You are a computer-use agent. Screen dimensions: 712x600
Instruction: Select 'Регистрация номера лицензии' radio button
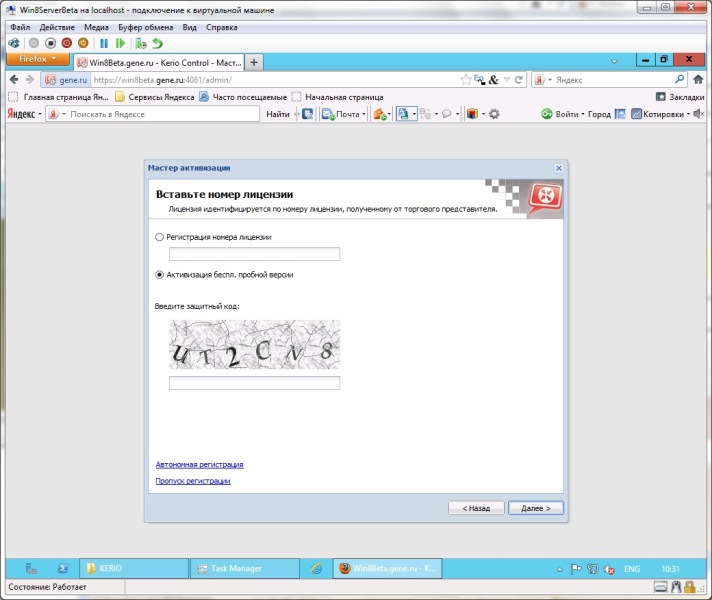tap(160, 237)
